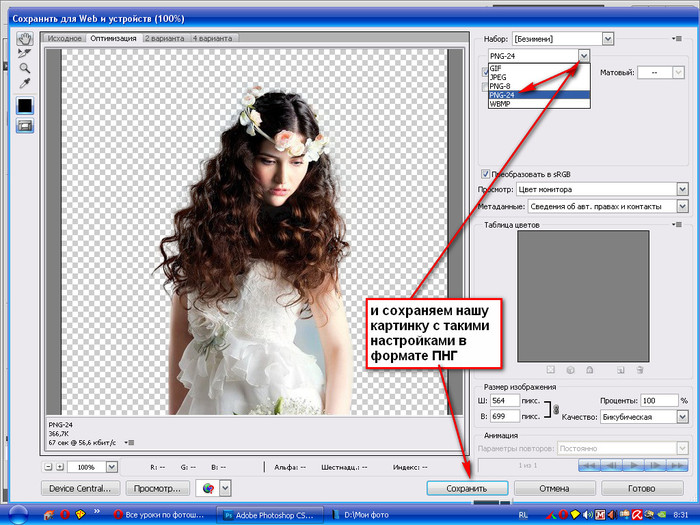This screenshot has height=525, width=700.
Task: Toggle the Преобразовать в sRGB checkbox
Action: point(485,174)
